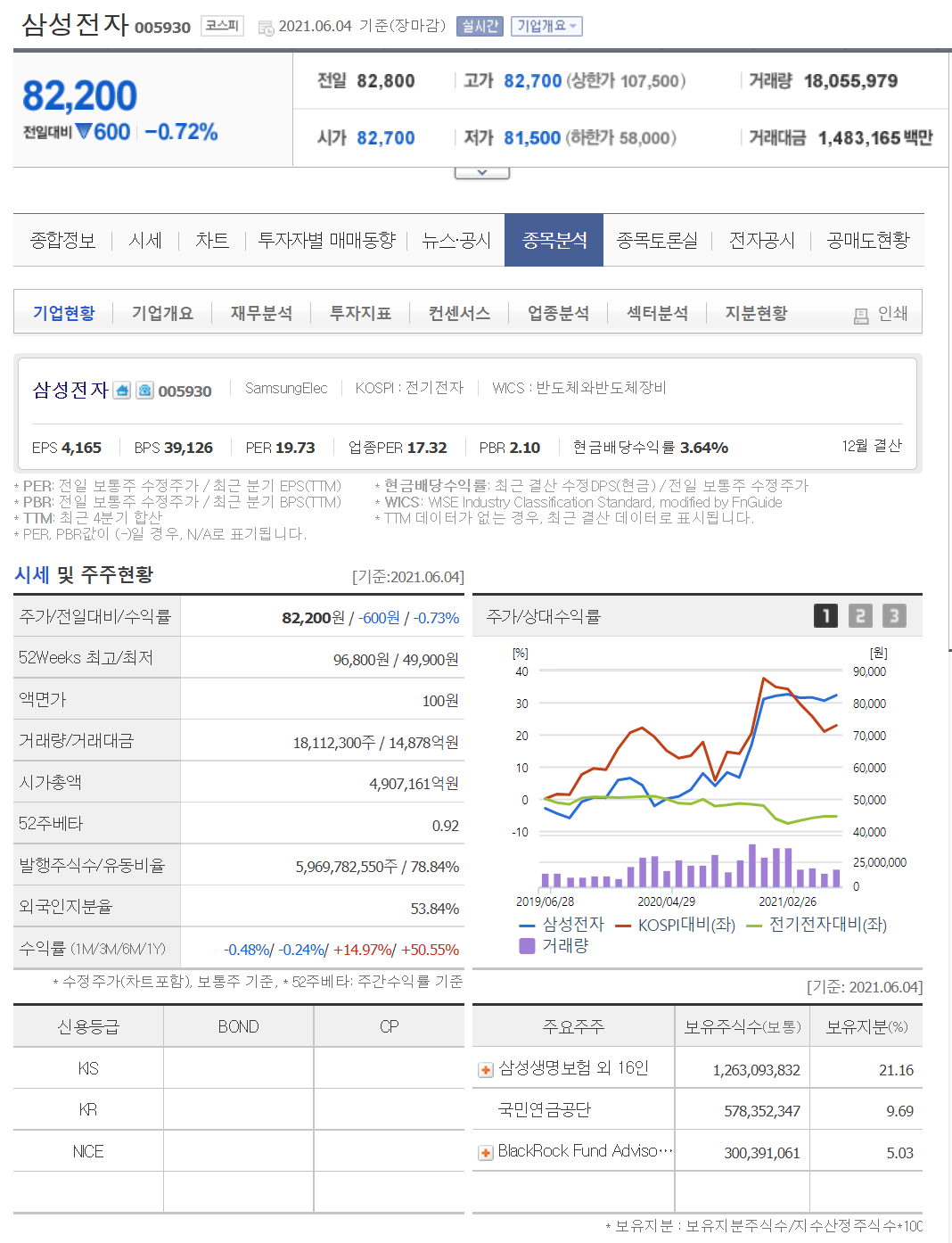Click the 코스피 market badge
Viewport: 952px width, 1243px height.
(x=222, y=26)
